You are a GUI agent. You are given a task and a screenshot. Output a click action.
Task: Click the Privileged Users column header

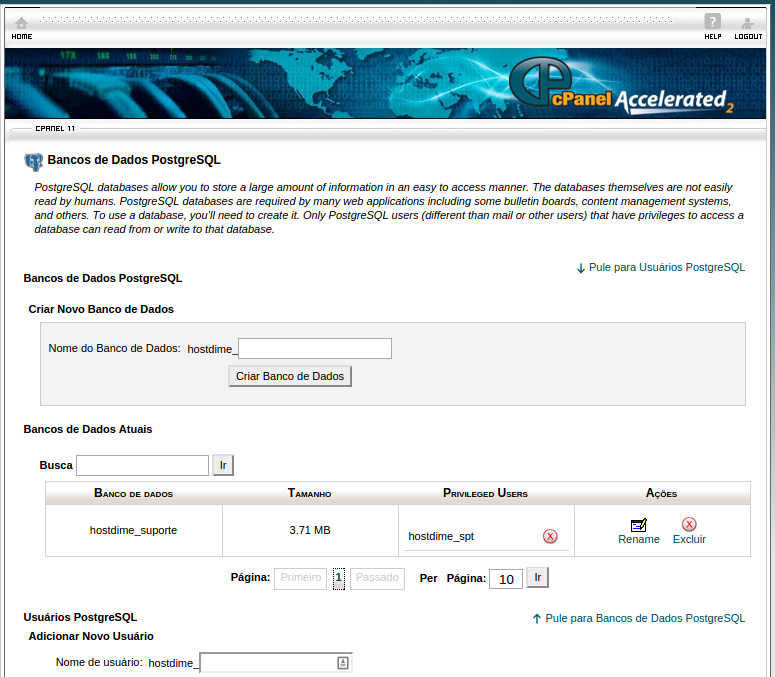[486, 493]
